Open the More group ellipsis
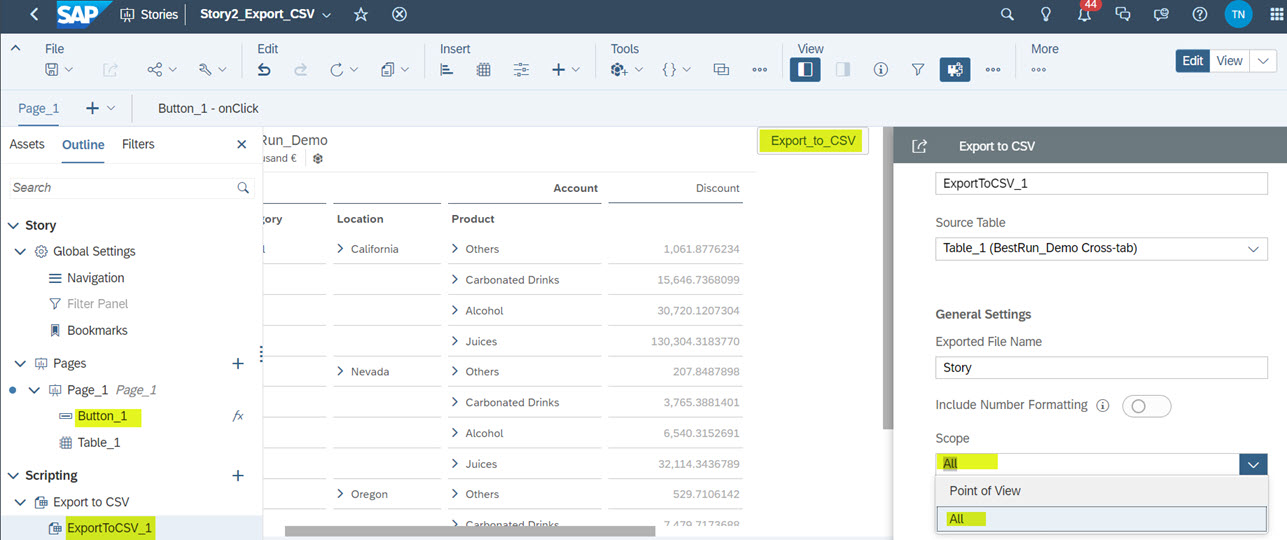The image size is (1287, 540). point(1039,69)
